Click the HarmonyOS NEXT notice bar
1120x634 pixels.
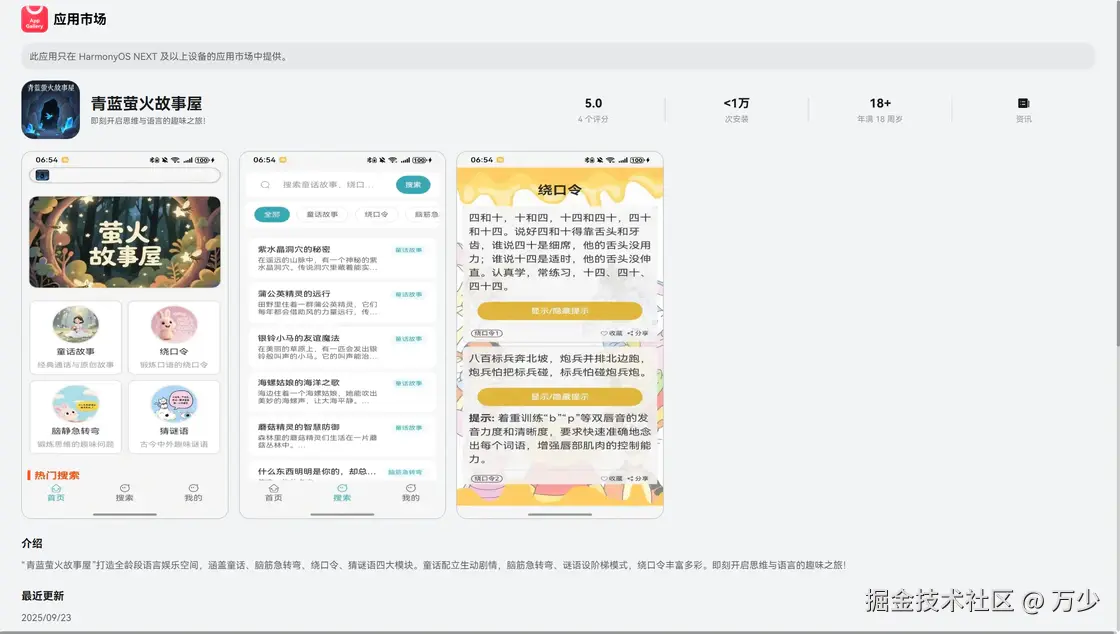(x=558, y=56)
